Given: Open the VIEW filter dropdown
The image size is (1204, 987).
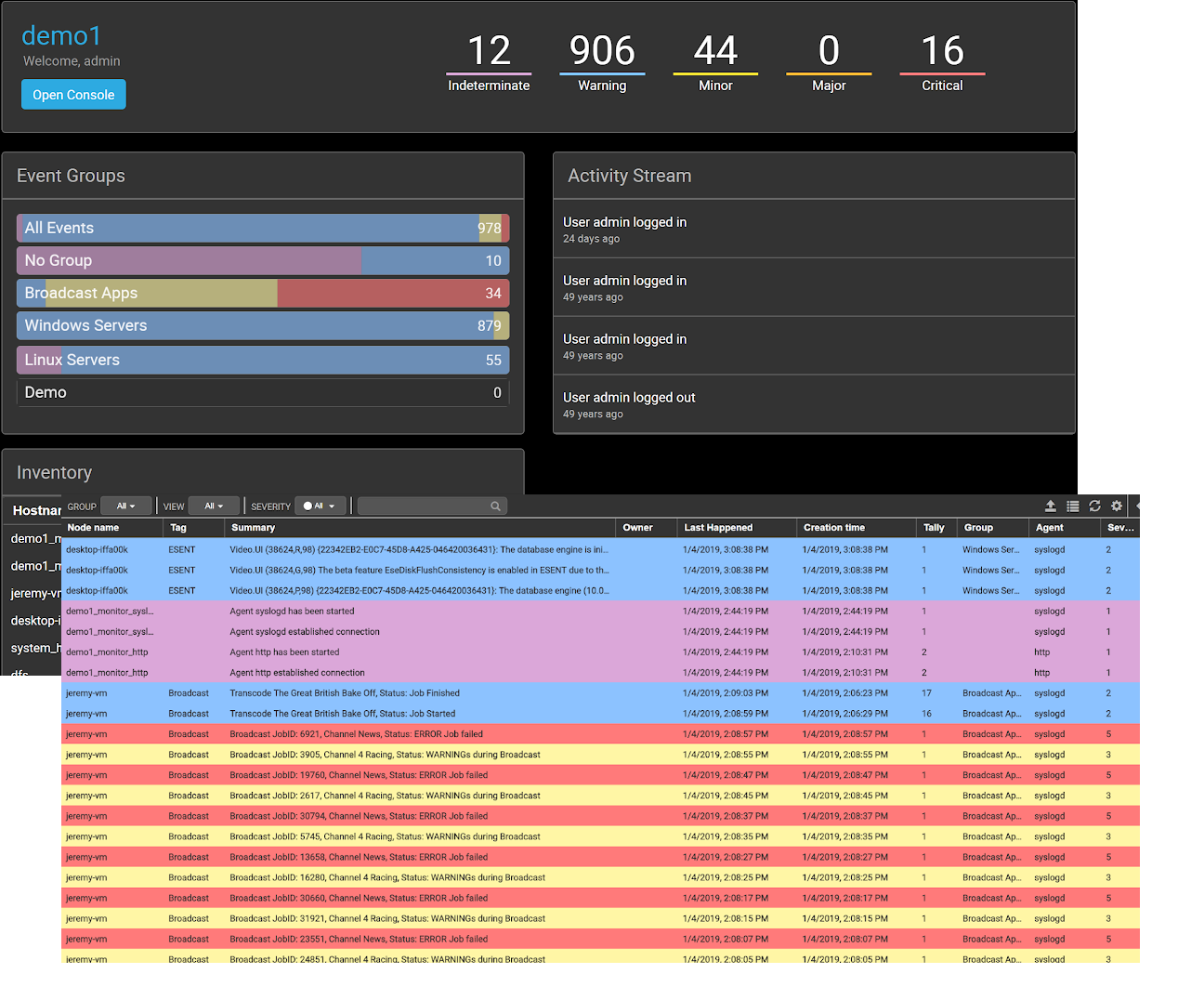Looking at the screenshot, I should pos(214,506).
